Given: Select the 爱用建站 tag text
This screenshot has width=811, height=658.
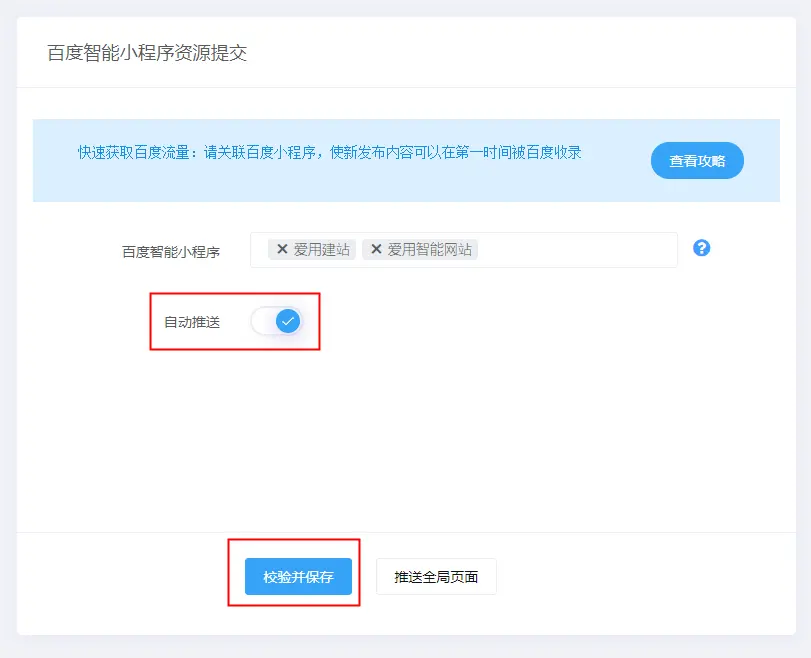Looking at the screenshot, I should pyautogui.click(x=322, y=250).
